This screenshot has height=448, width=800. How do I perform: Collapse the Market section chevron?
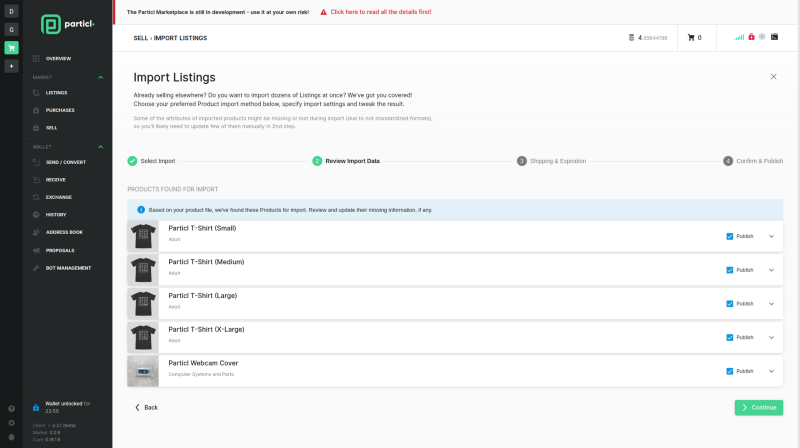[x=101, y=78]
